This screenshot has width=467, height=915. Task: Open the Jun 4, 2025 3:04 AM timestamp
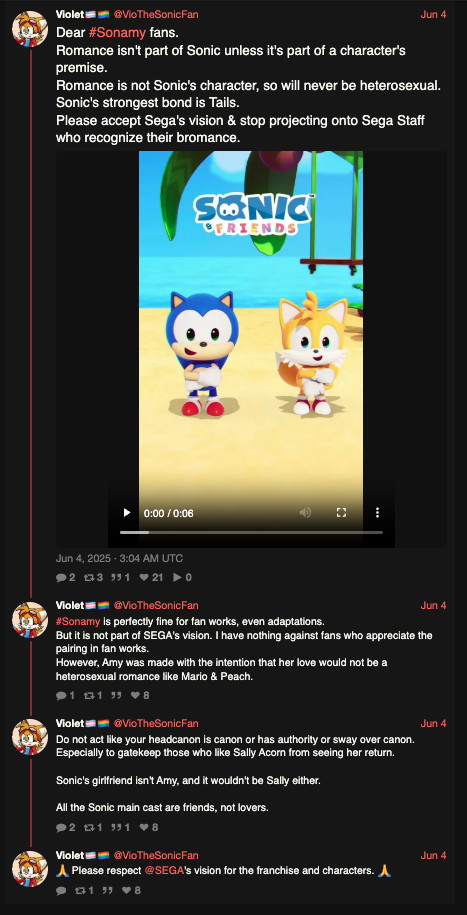coord(119,558)
